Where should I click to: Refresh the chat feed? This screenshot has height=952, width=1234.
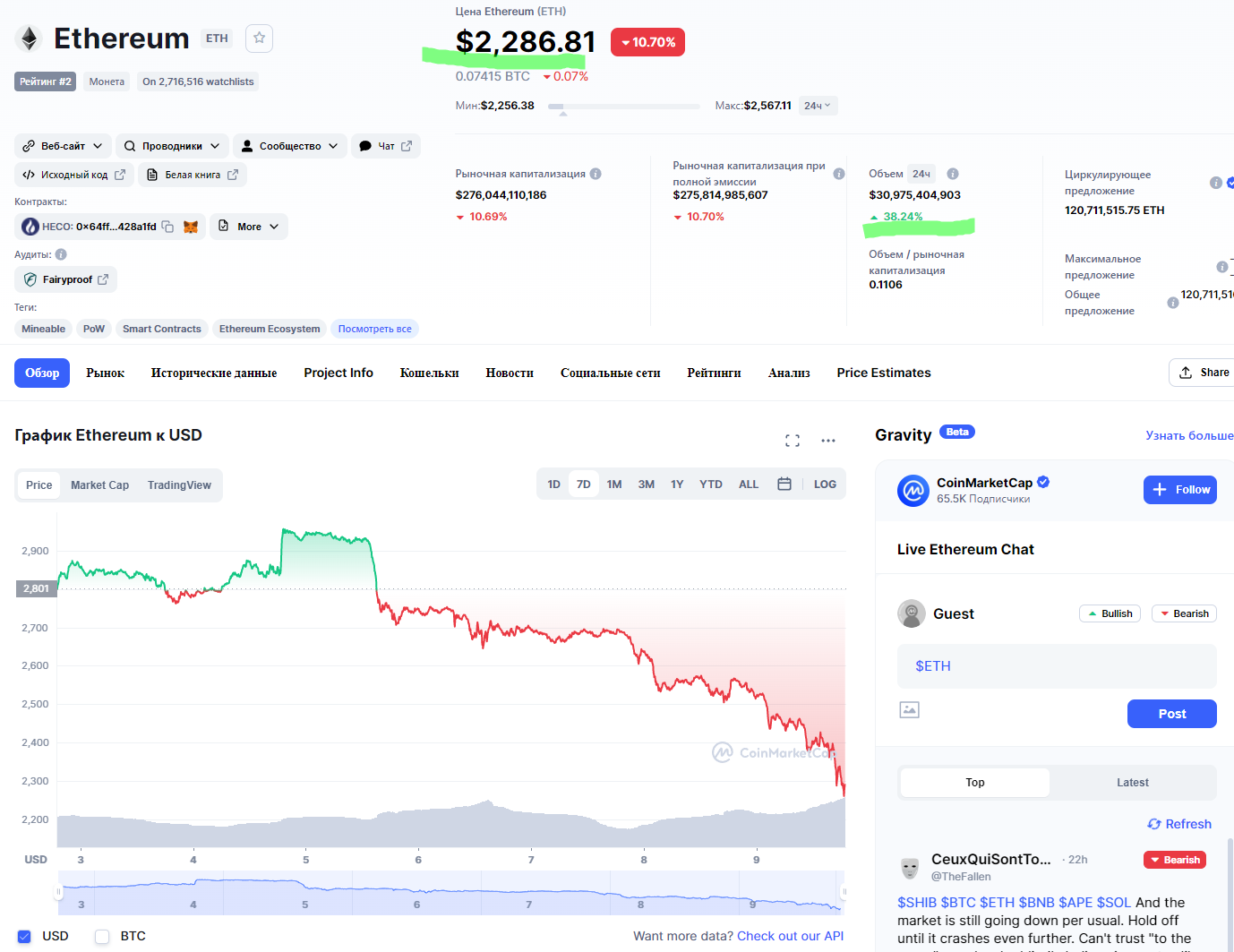(x=1179, y=824)
